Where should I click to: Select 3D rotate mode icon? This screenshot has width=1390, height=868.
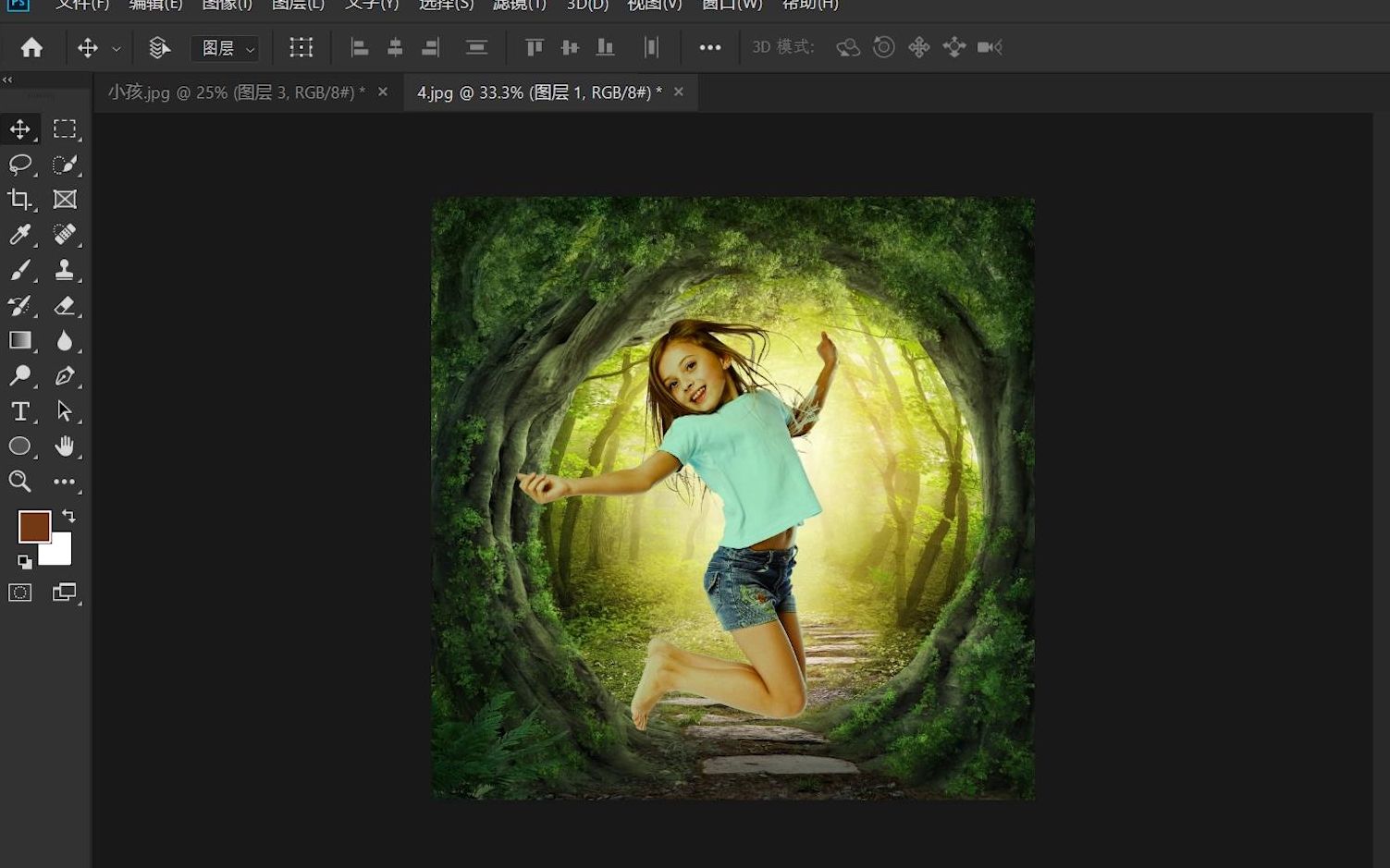(x=848, y=47)
